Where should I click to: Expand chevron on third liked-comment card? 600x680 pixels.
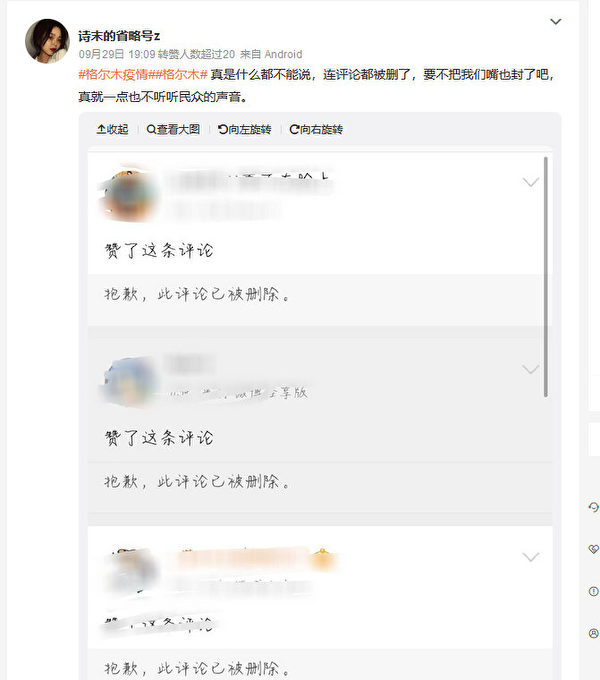[531, 557]
